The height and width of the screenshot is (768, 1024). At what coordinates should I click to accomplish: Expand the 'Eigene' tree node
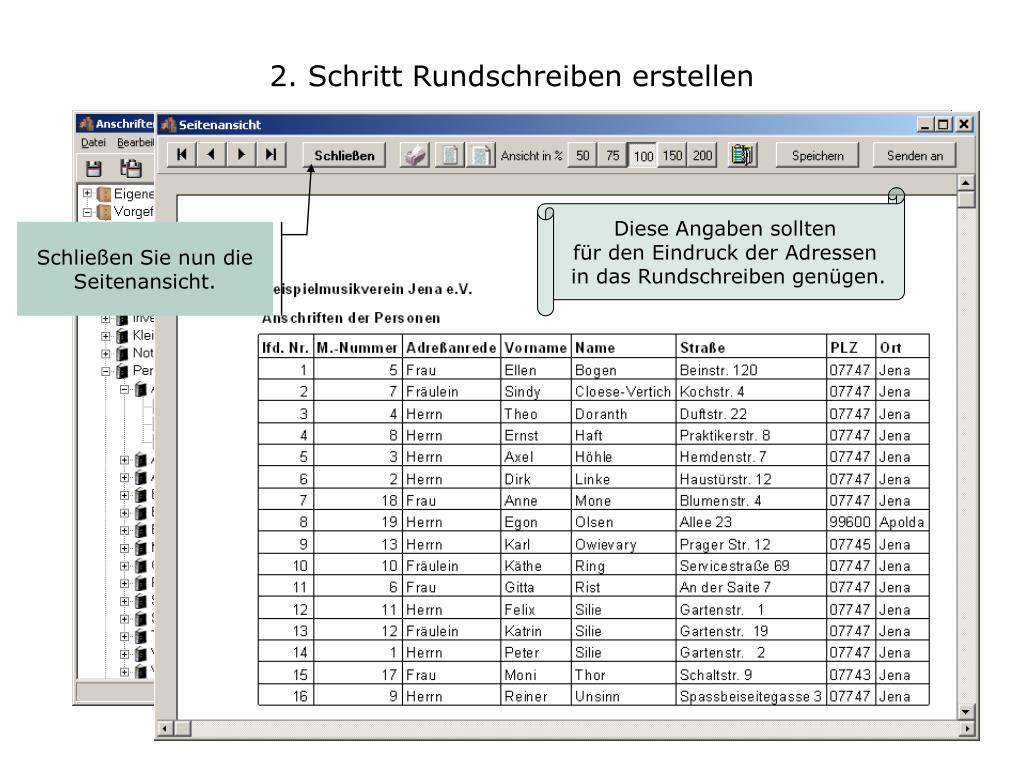point(87,193)
